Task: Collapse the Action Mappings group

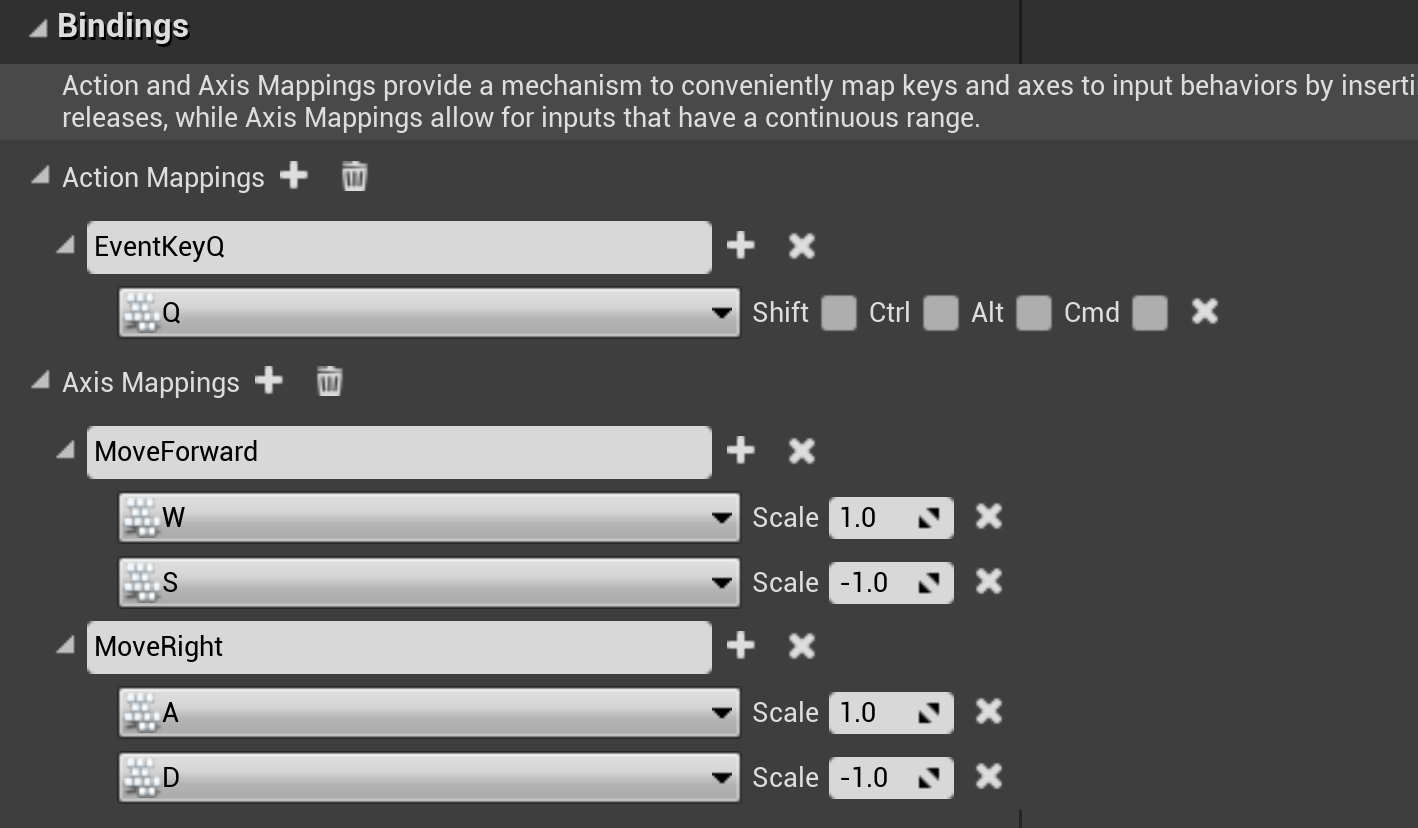Action: [40, 176]
